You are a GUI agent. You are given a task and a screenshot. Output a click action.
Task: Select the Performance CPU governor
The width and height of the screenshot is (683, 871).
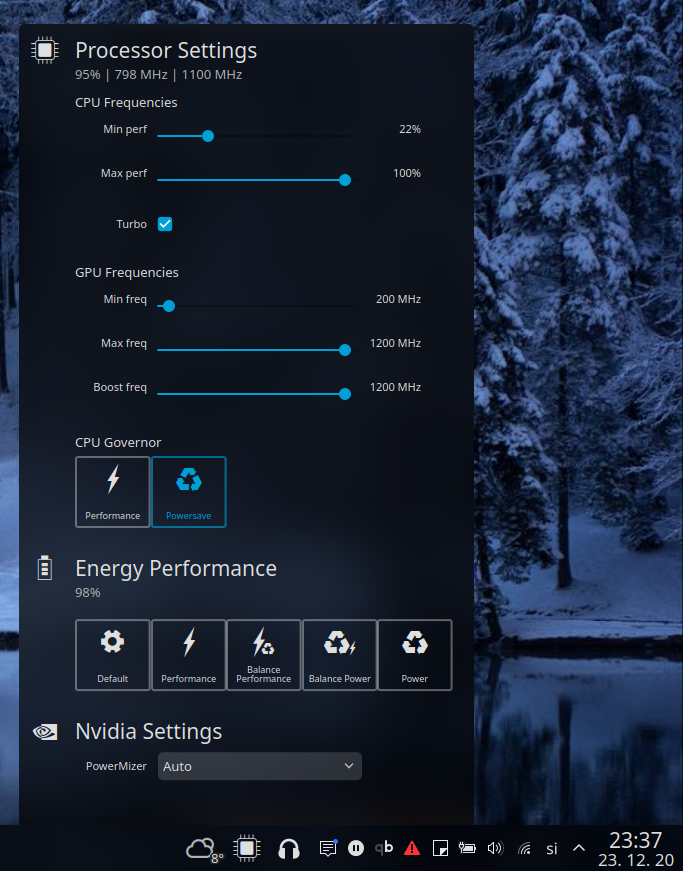(x=113, y=491)
